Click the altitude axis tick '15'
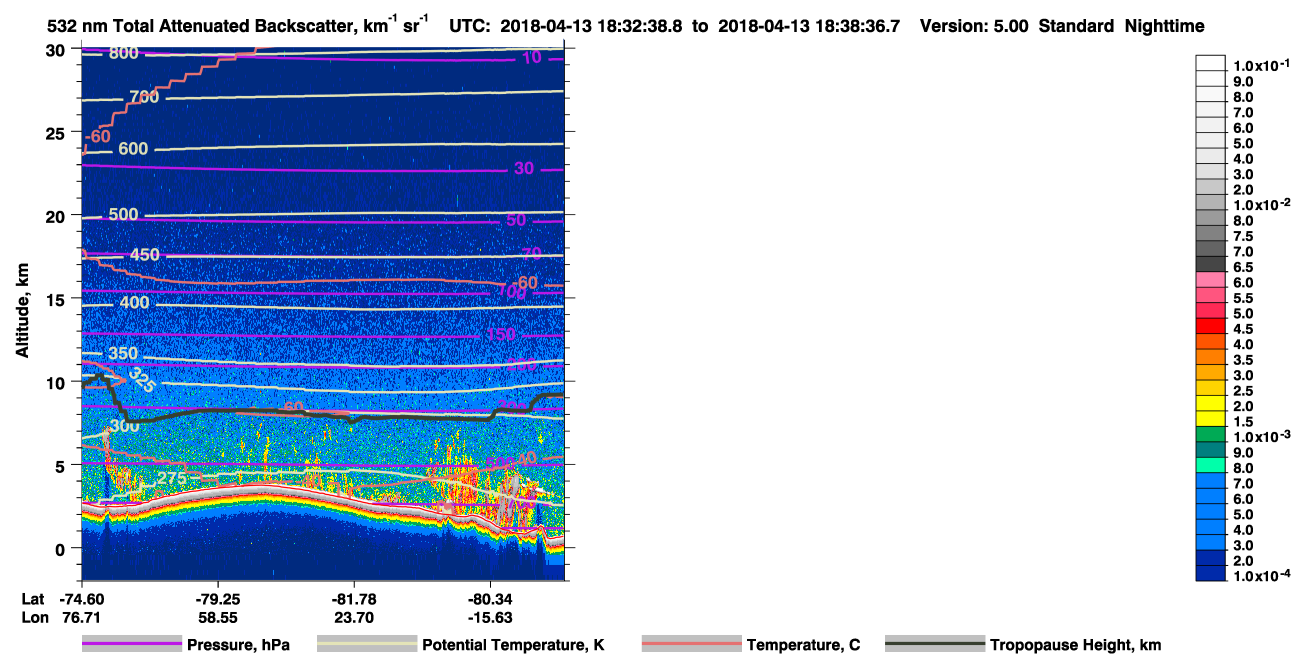 (x=56, y=299)
